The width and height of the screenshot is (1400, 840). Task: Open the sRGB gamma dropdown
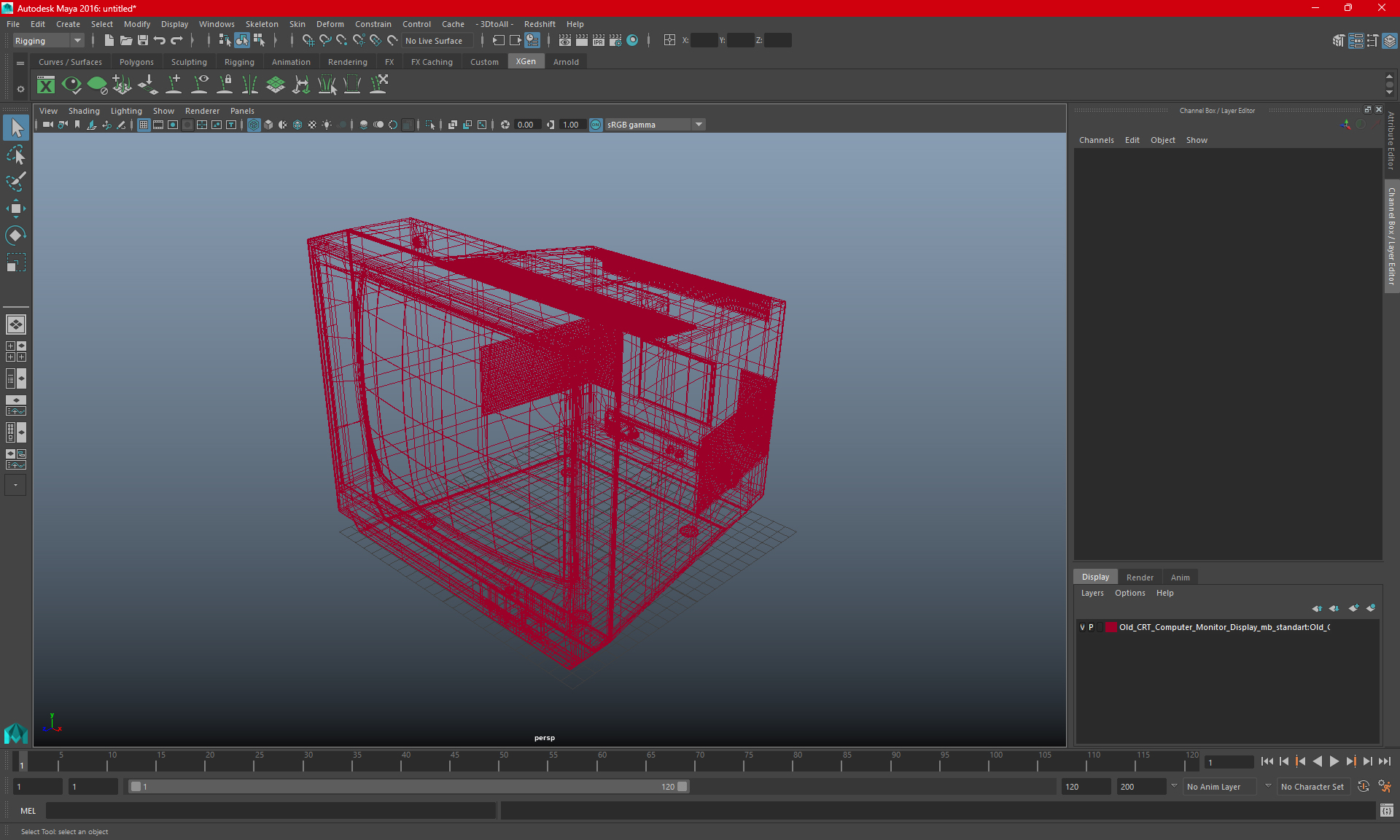coord(655,125)
